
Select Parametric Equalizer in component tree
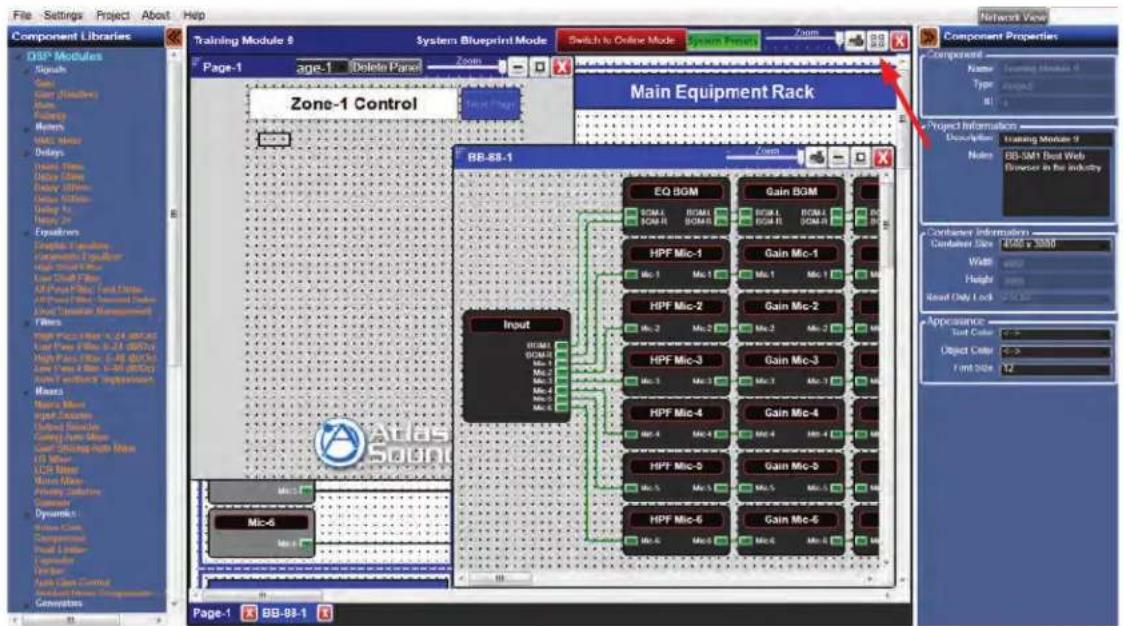tap(78, 256)
